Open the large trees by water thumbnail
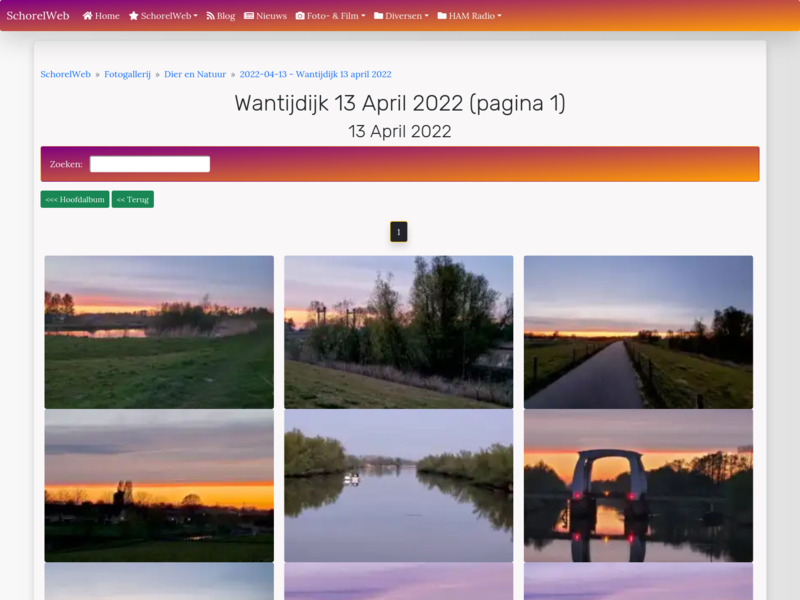Viewport: 800px width, 600px height. [x=398, y=332]
